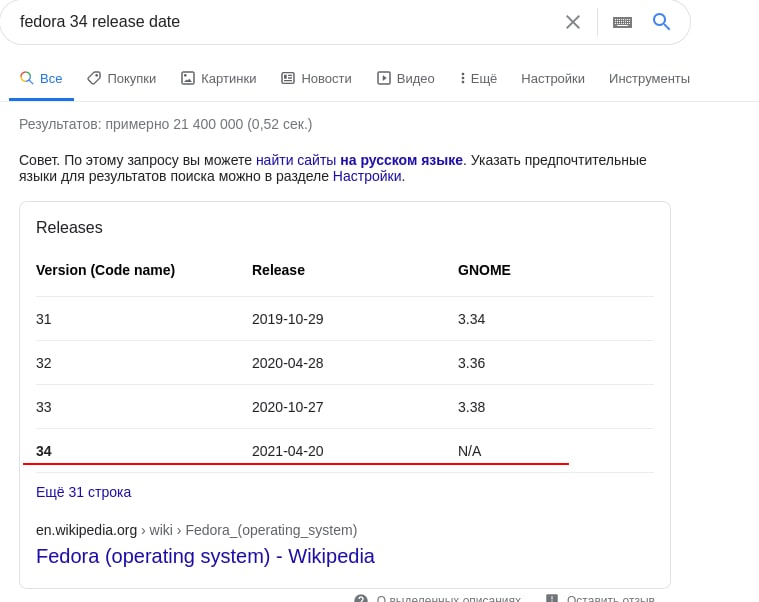Click the GNOME column header
Image resolution: width=759 pixels, height=602 pixels.
click(x=484, y=270)
